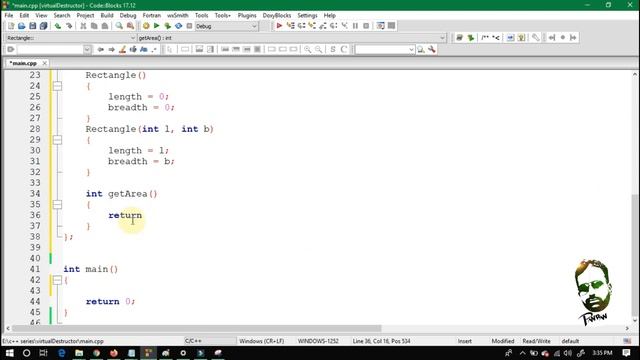The image size is (640, 360).
Task: Toggle the C mode button
Action: 344,49
